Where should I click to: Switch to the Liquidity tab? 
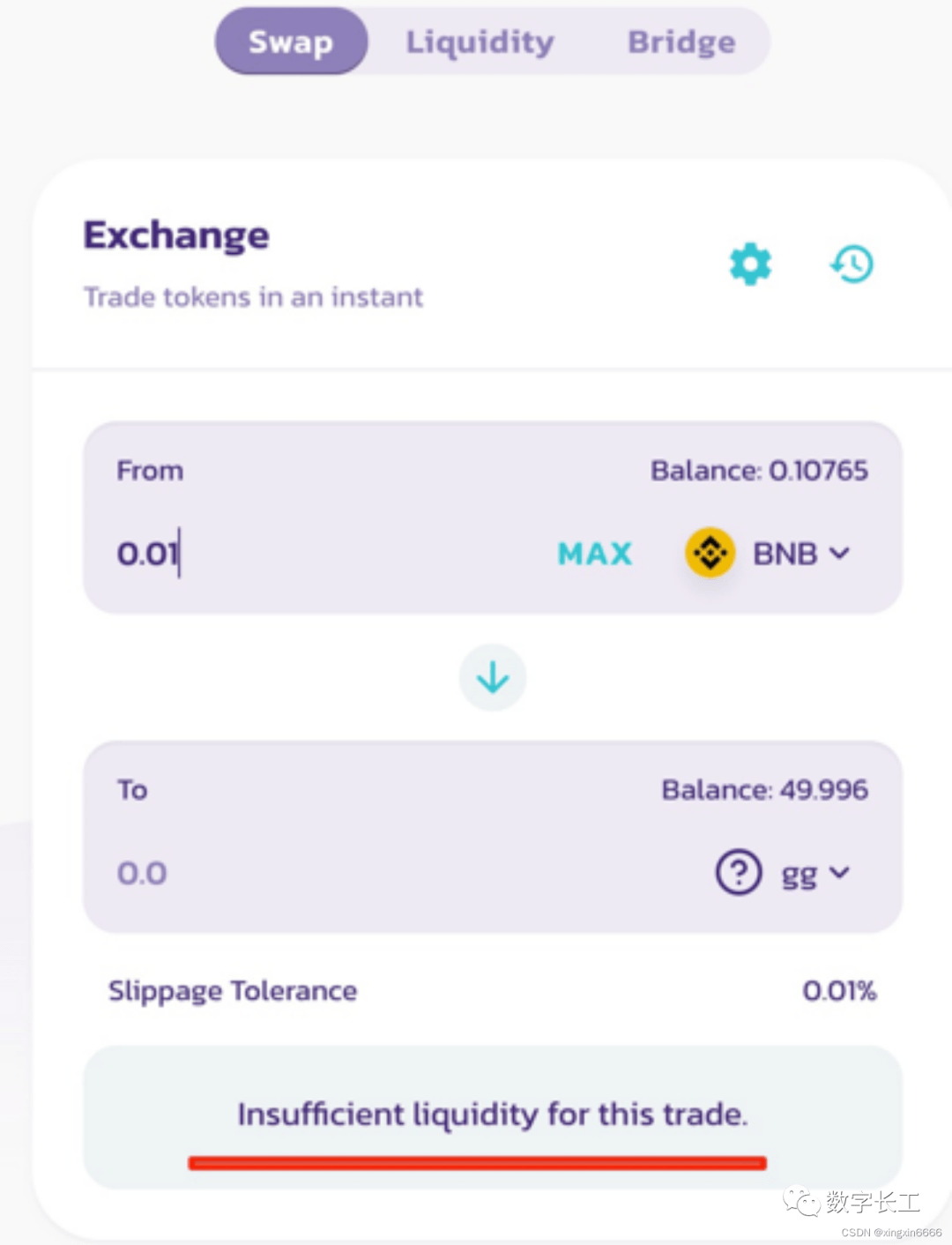480,41
